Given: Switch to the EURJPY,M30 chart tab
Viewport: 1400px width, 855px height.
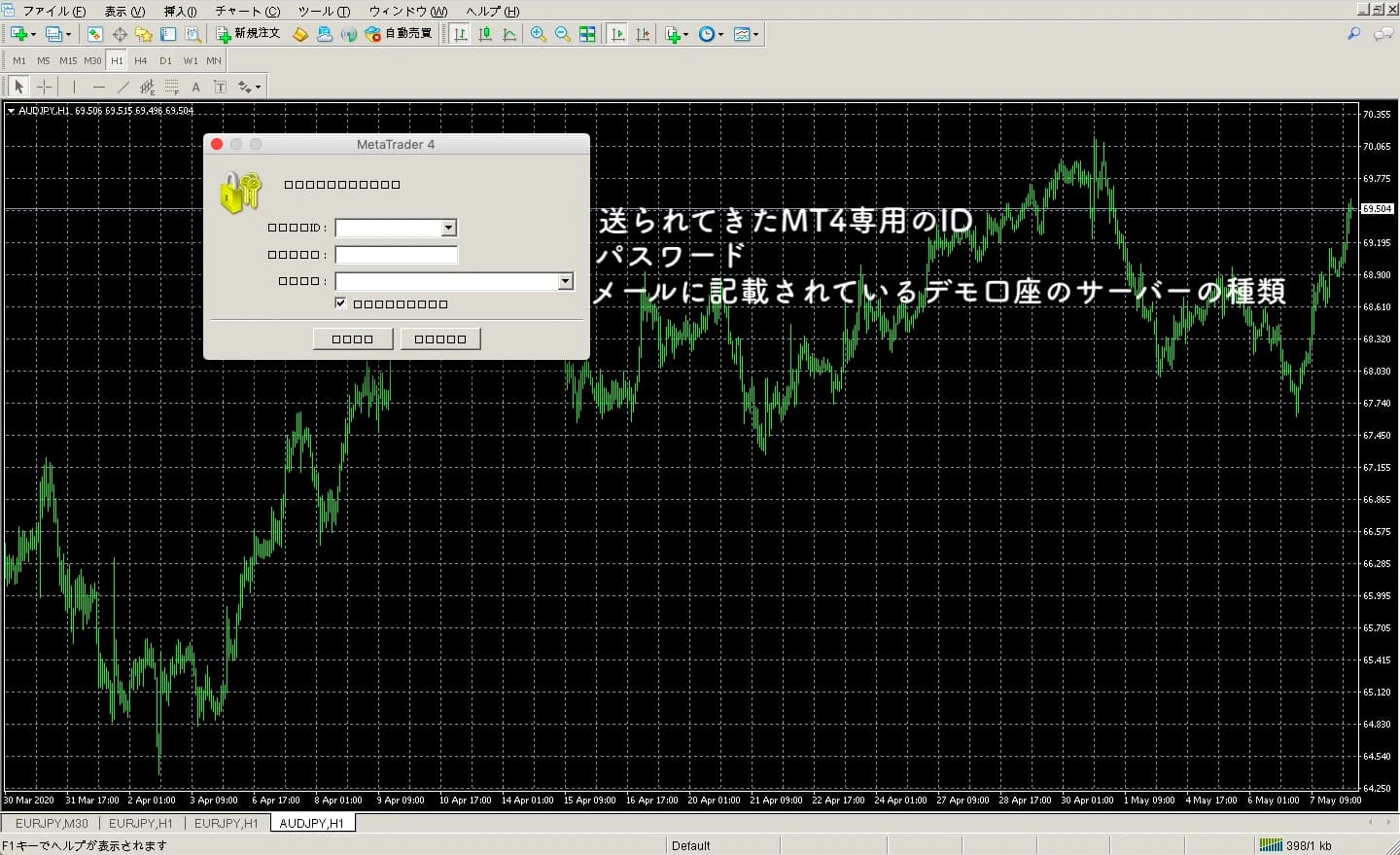Looking at the screenshot, I should [51, 823].
